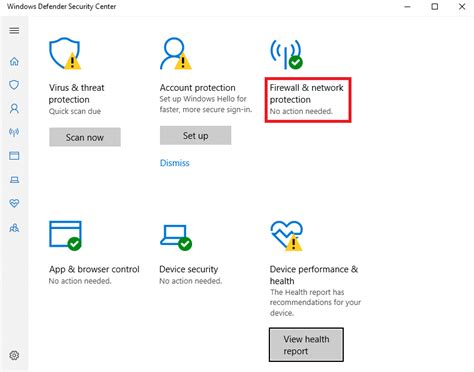Open Device security sidebar laptop icon

pyautogui.click(x=14, y=180)
